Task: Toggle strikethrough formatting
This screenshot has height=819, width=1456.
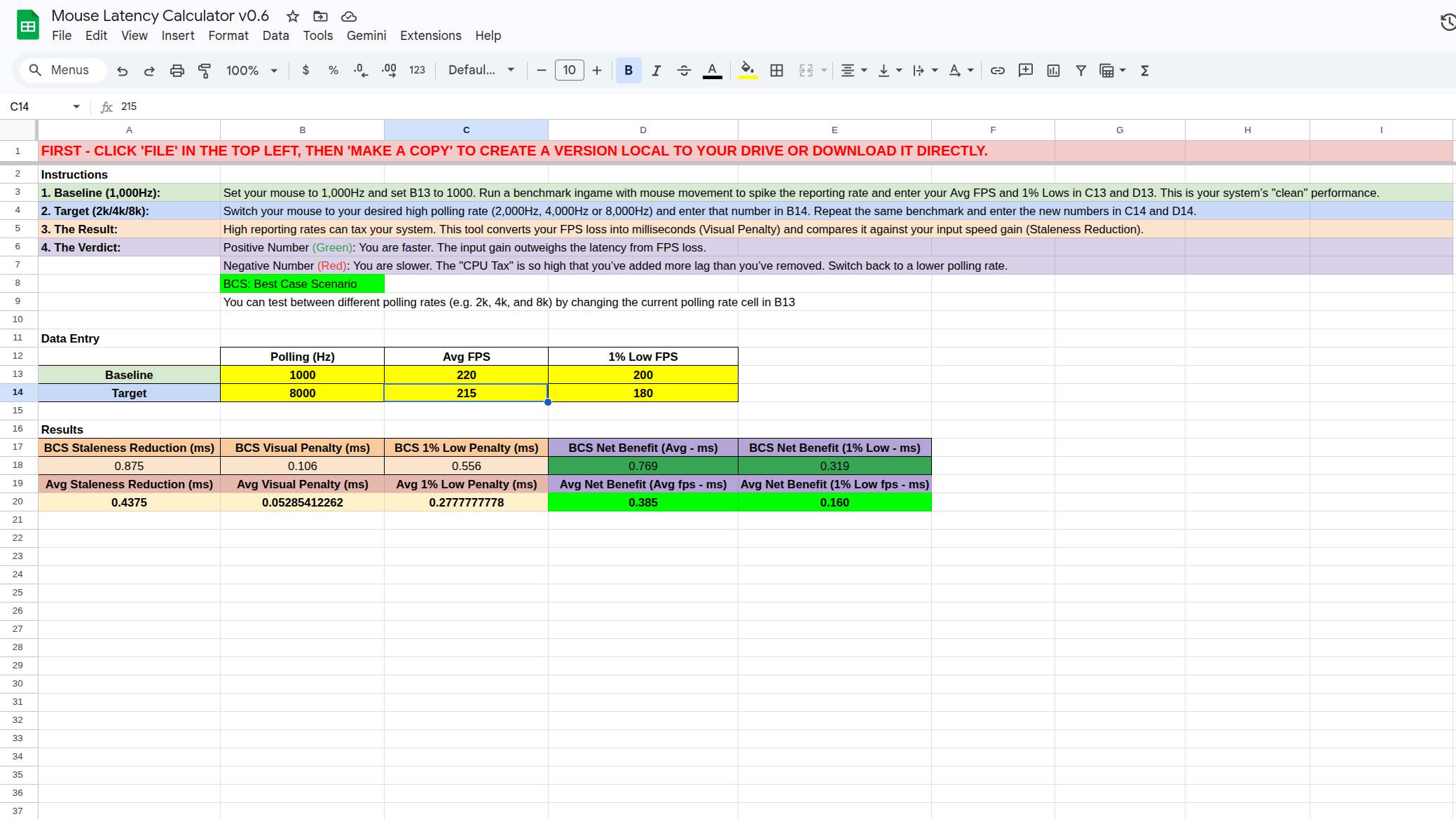Action: coord(685,70)
